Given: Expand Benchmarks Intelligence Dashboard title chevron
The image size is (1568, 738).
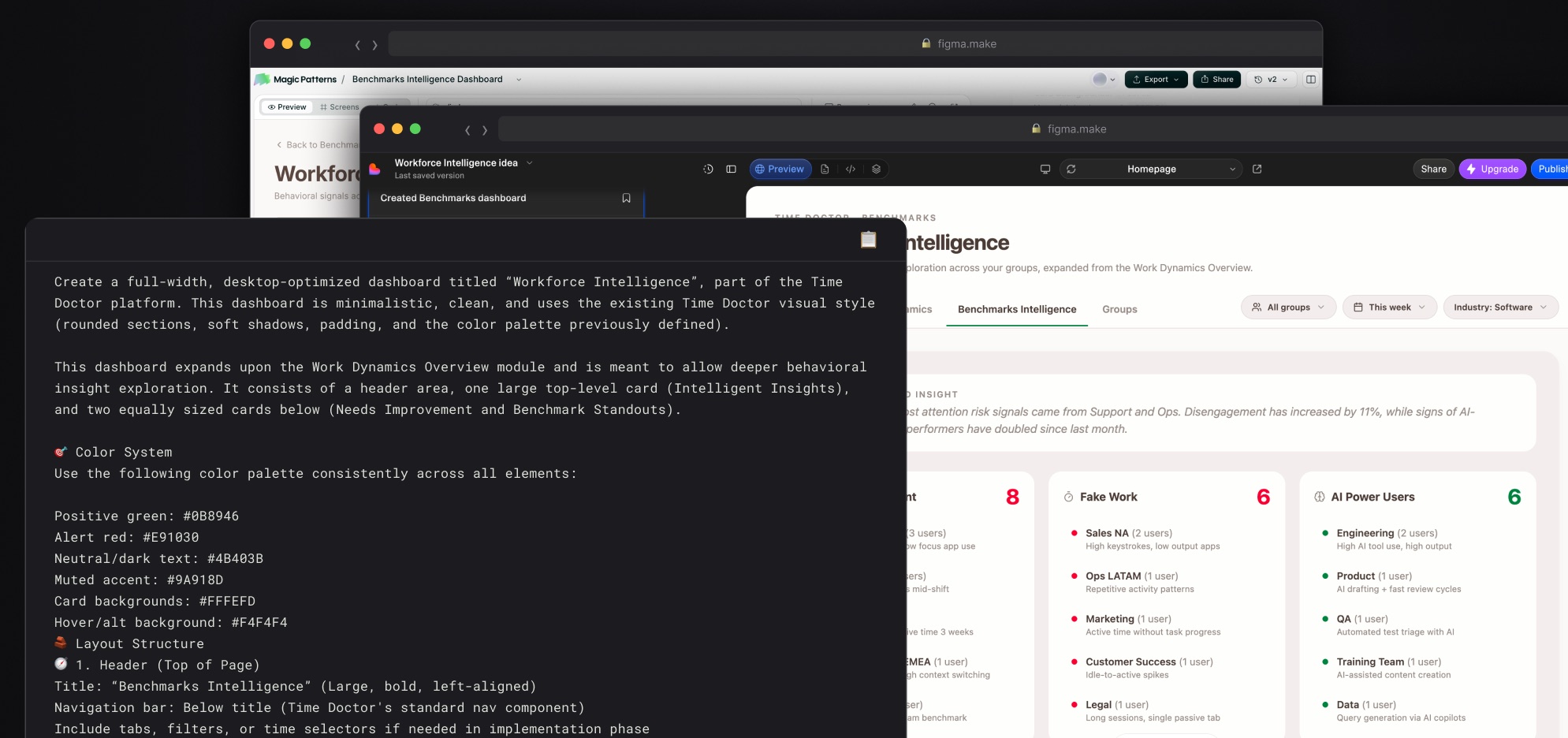Looking at the screenshot, I should 519,79.
